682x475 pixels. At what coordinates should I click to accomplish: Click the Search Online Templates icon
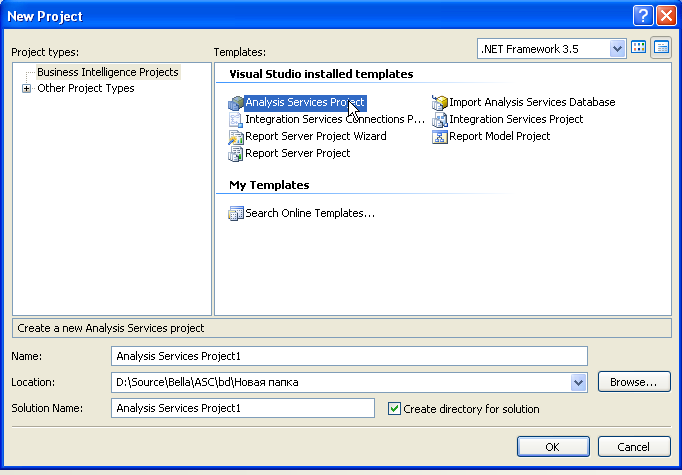(236, 213)
